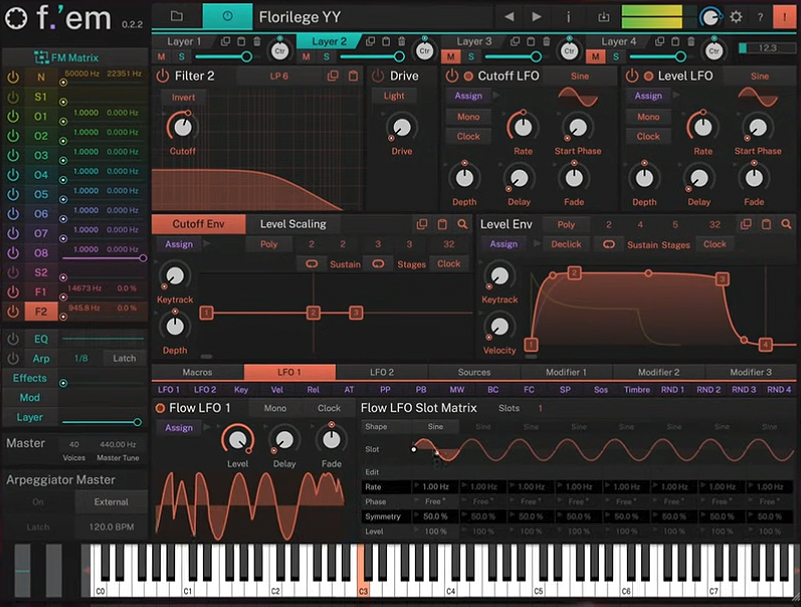Toggle power for the F2 filter row

(x=13, y=311)
